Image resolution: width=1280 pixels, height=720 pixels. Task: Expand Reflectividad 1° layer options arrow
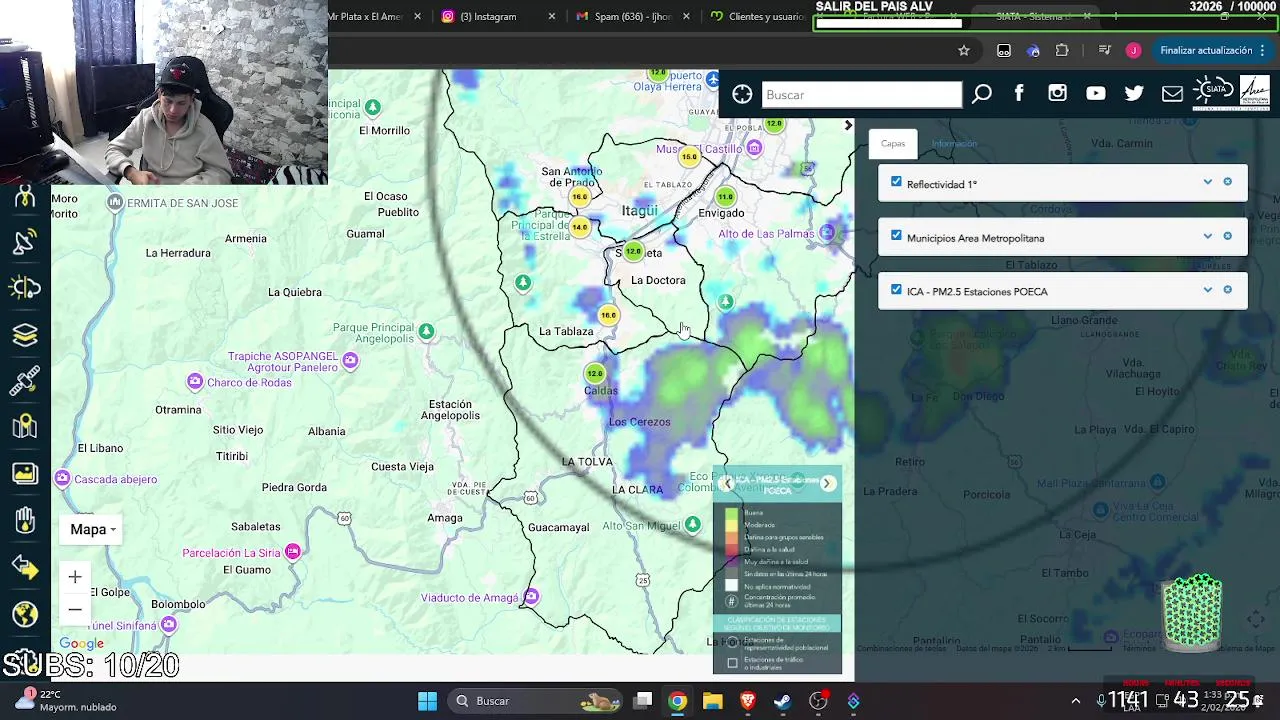1208,182
